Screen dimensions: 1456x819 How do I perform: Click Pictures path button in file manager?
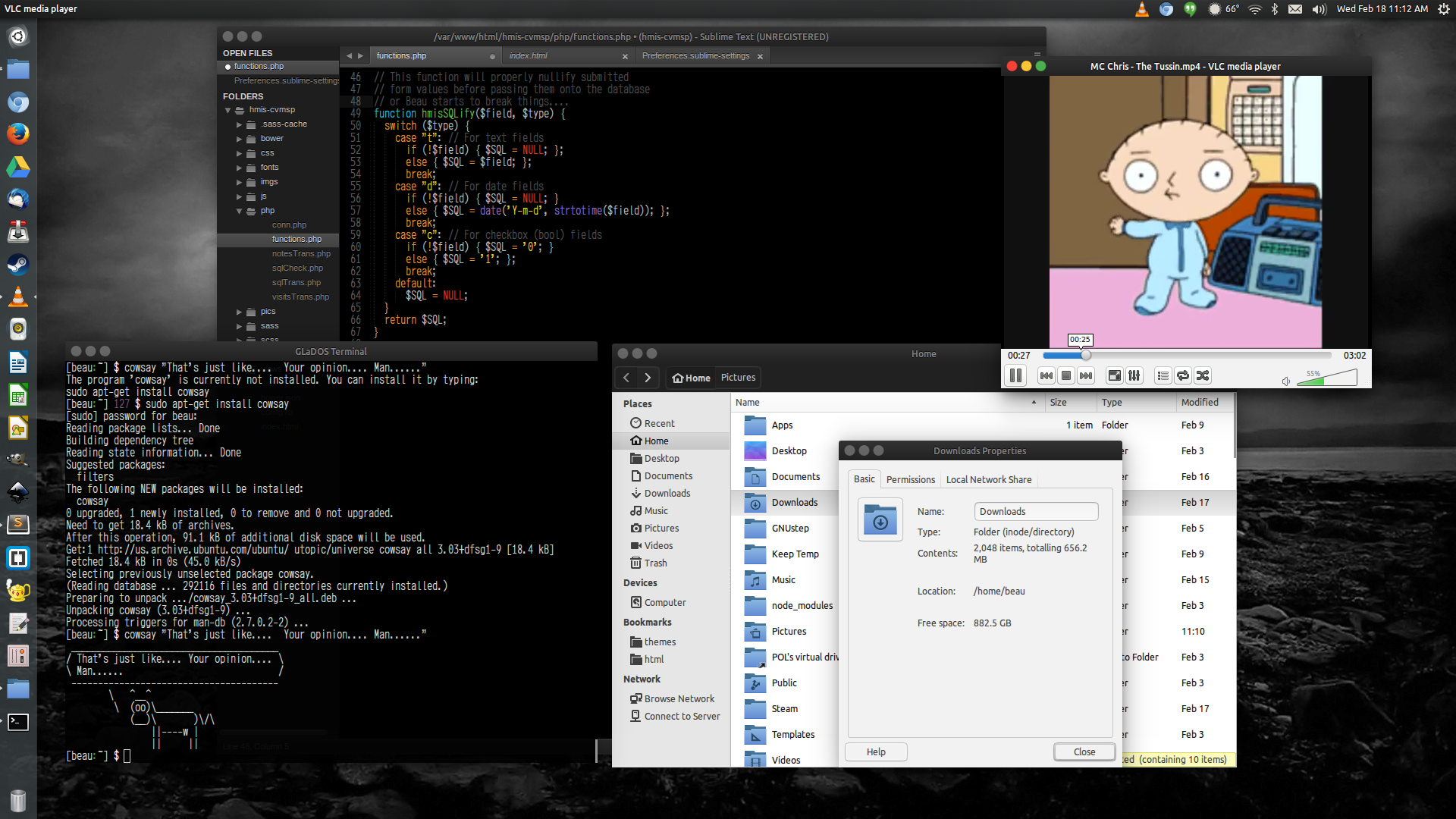(738, 377)
